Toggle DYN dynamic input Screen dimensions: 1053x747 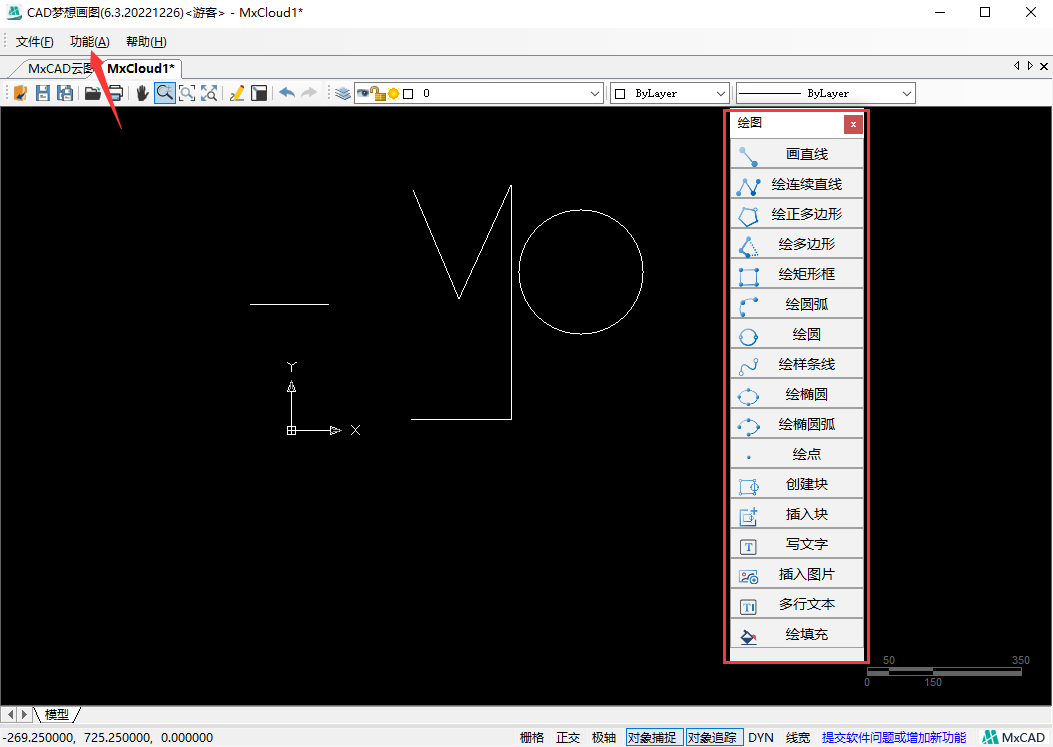[761, 738]
